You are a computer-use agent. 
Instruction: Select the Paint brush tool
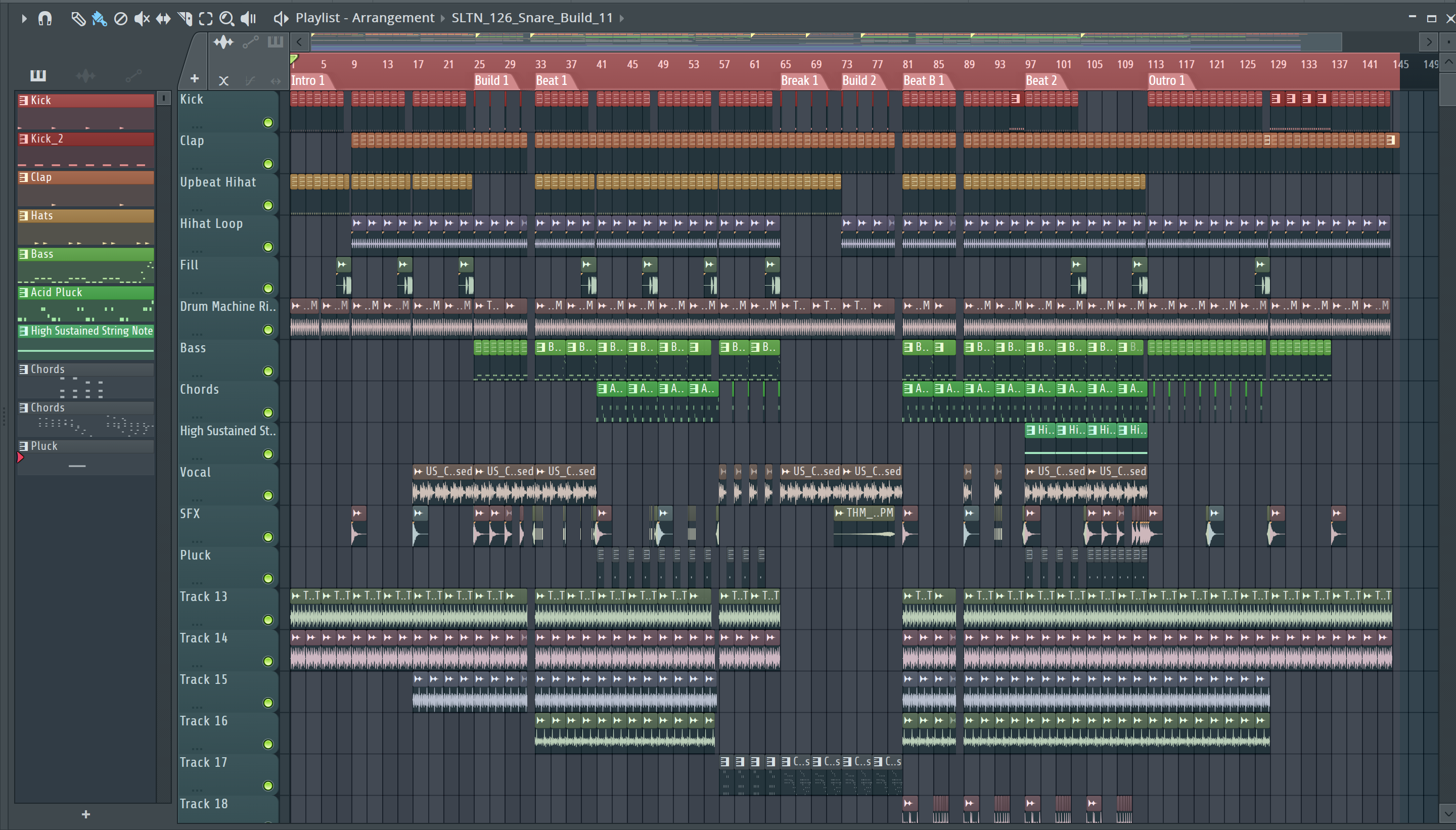(99, 19)
